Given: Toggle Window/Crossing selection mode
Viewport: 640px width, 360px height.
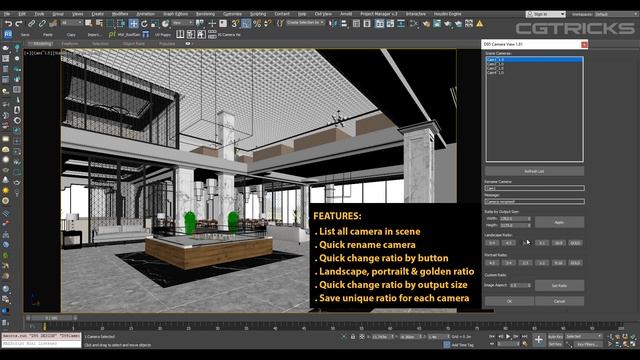Looking at the screenshot, I should pos(121,24).
